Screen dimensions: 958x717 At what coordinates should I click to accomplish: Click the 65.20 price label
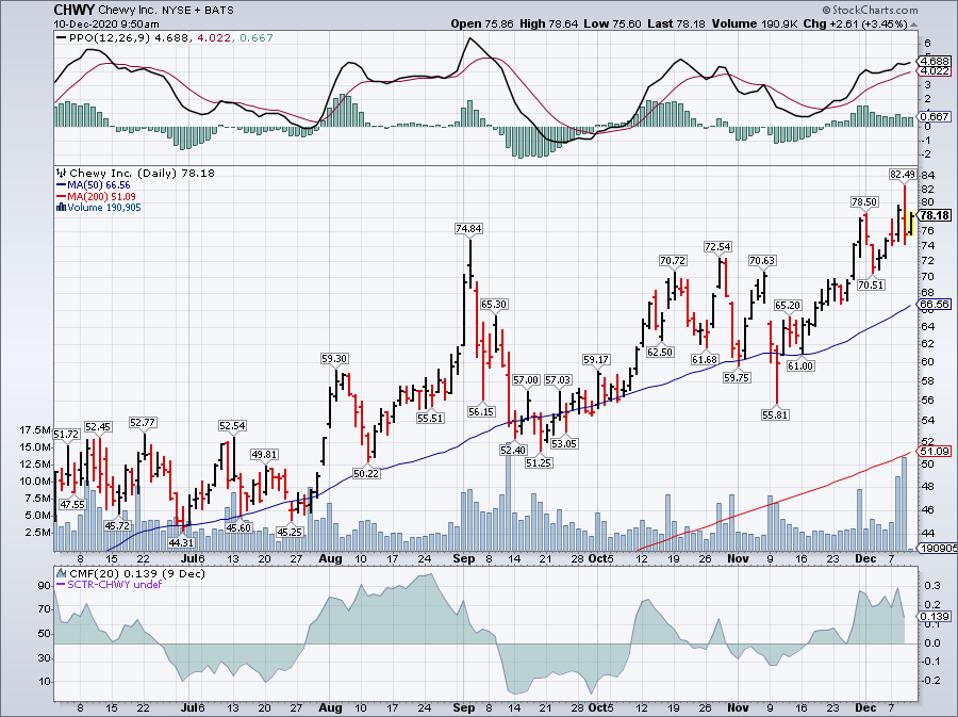[788, 305]
